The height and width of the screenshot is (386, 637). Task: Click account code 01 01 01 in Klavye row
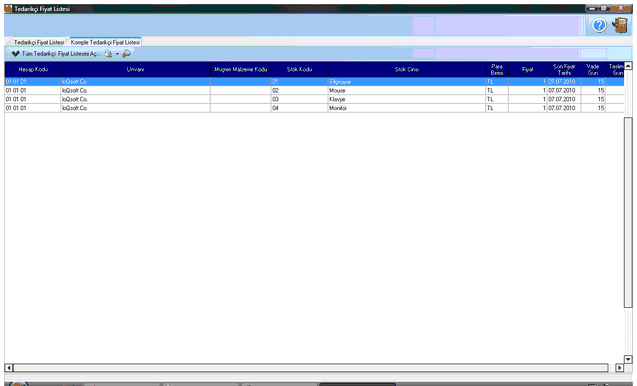coord(33,99)
